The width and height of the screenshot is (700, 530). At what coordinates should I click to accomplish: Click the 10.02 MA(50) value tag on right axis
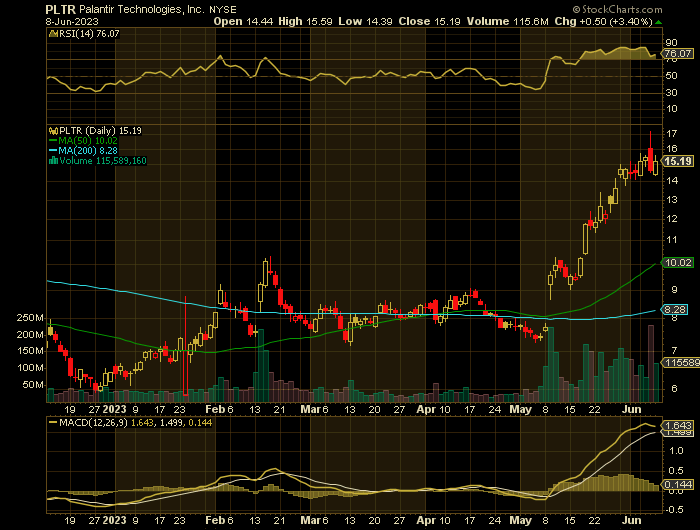[x=678, y=262]
